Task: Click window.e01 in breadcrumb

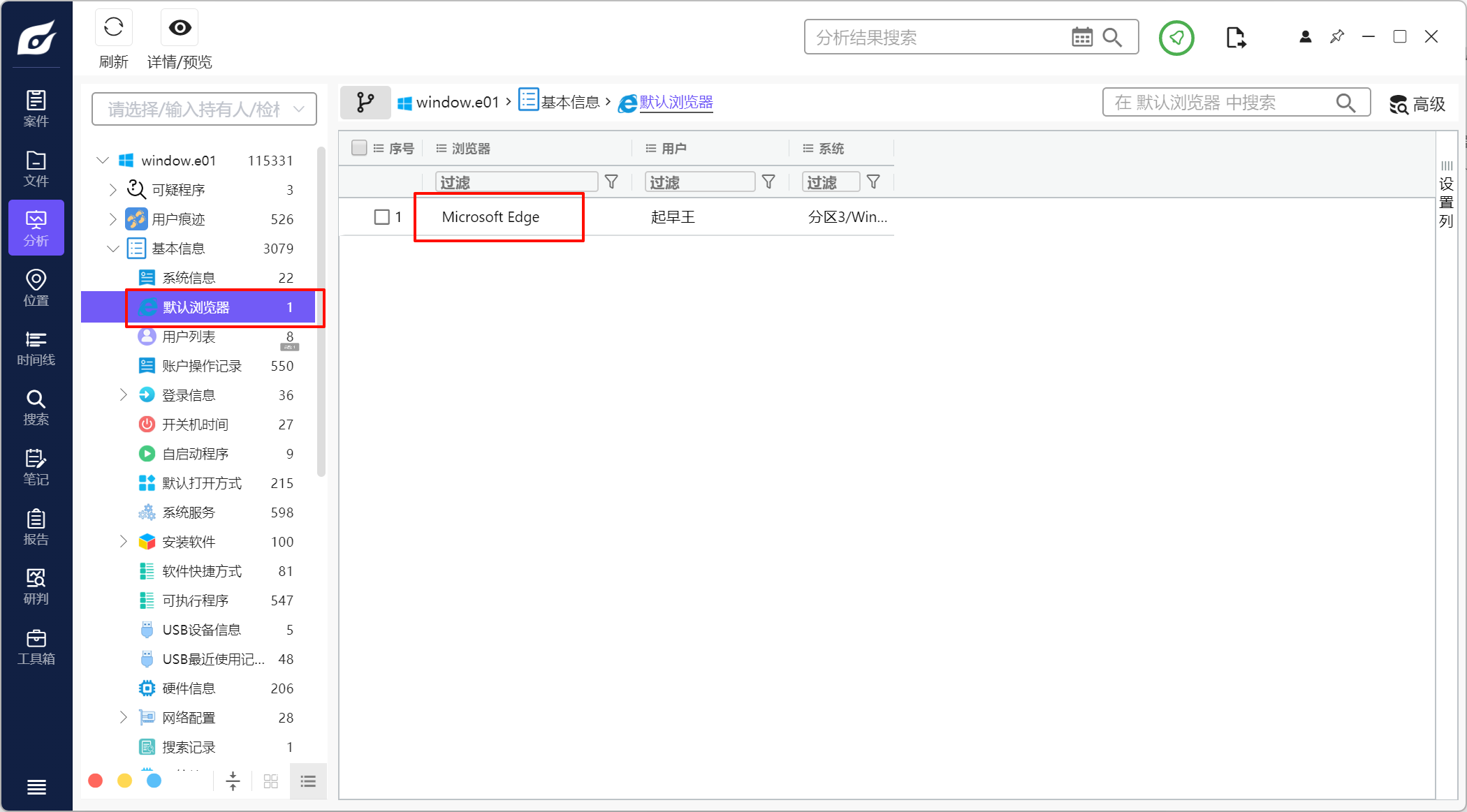Action: point(448,103)
